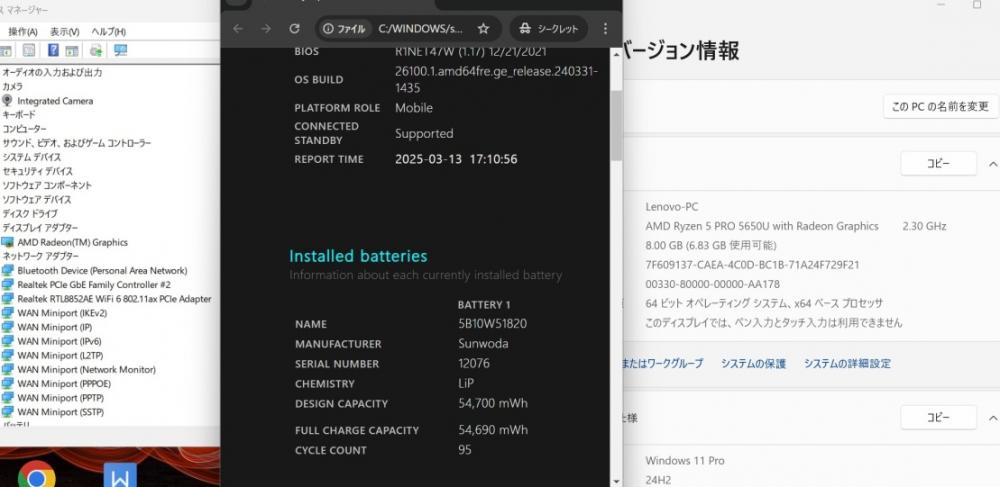Select the ソフトウェア コンポーネント category

click(x=47, y=185)
